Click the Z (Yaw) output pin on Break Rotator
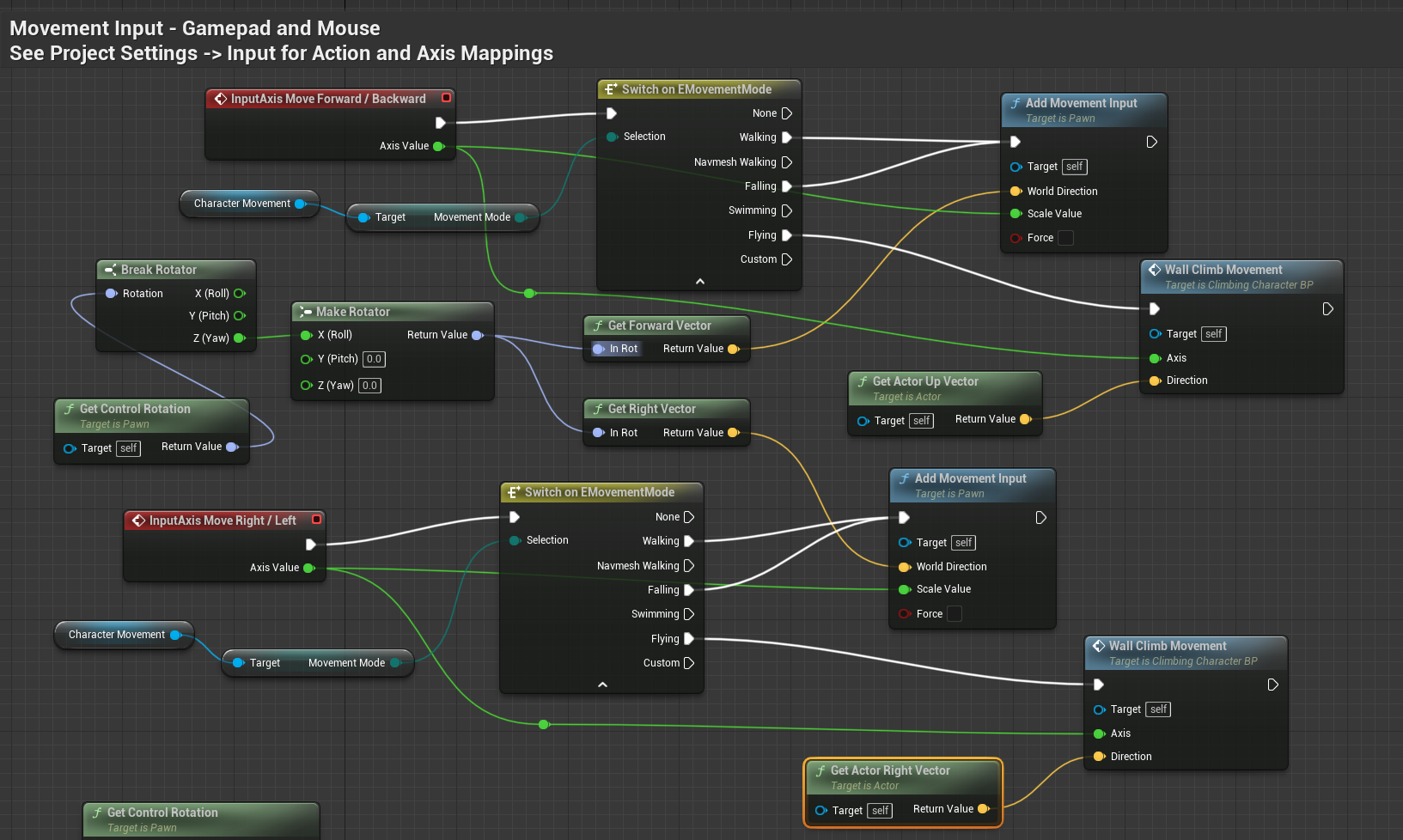Image resolution: width=1403 pixels, height=840 pixels. (x=240, y=338)
